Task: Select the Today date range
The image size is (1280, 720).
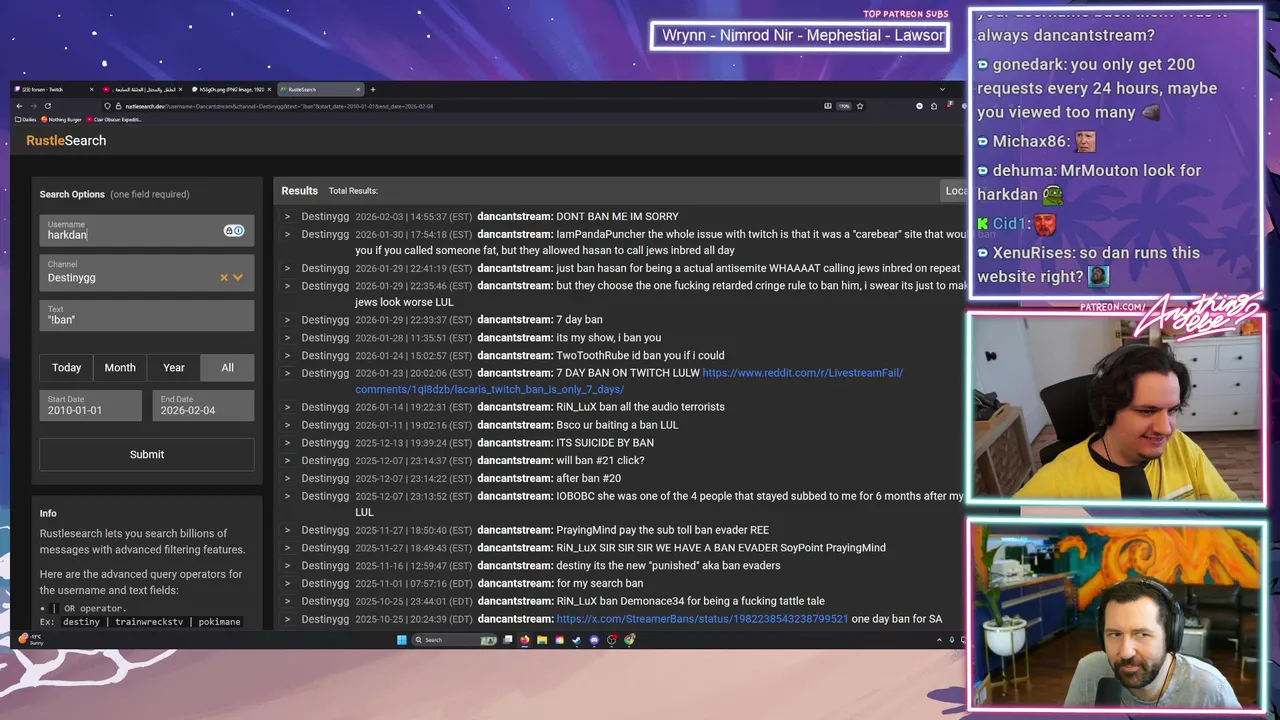Action: pyautogui.click(x=67, y=368)
